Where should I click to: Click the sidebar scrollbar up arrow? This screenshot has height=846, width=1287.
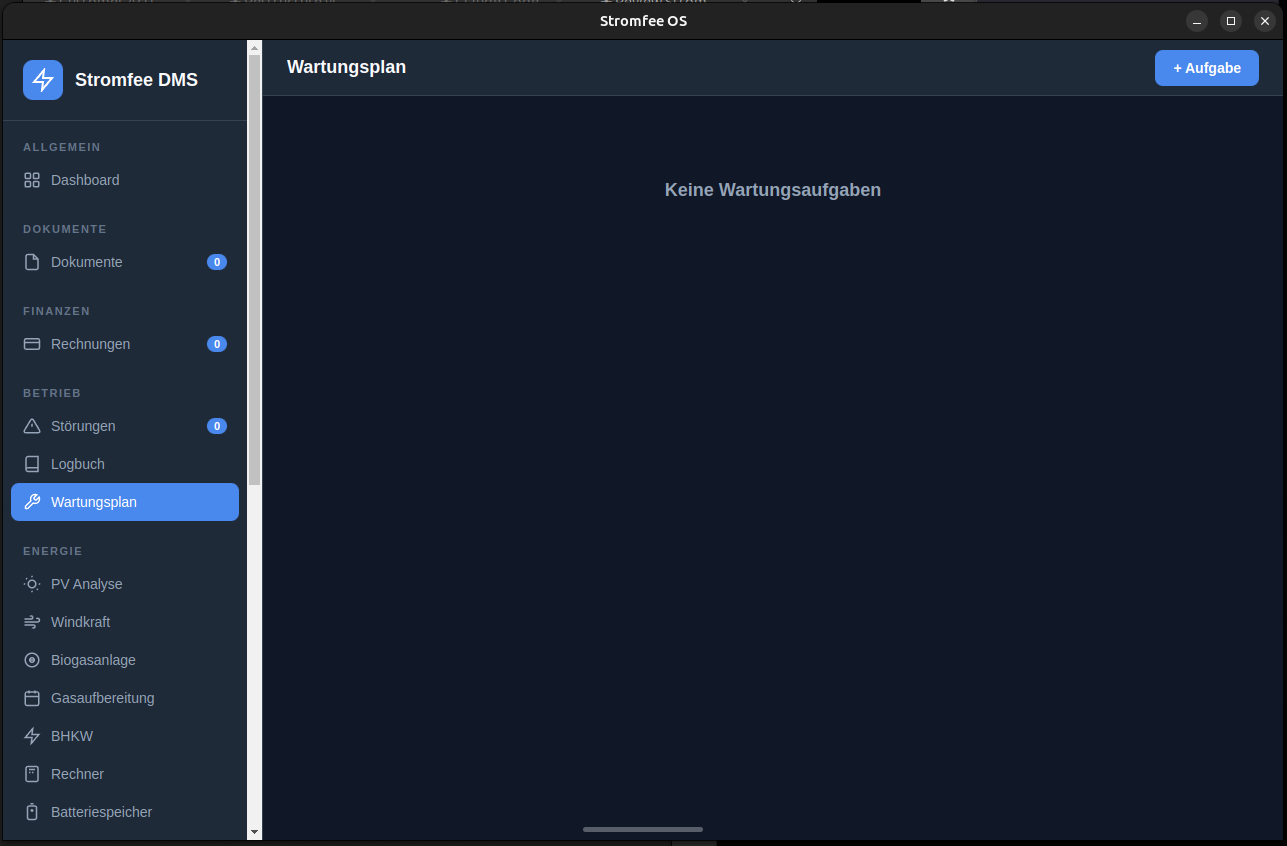click(x=254, y=47)
